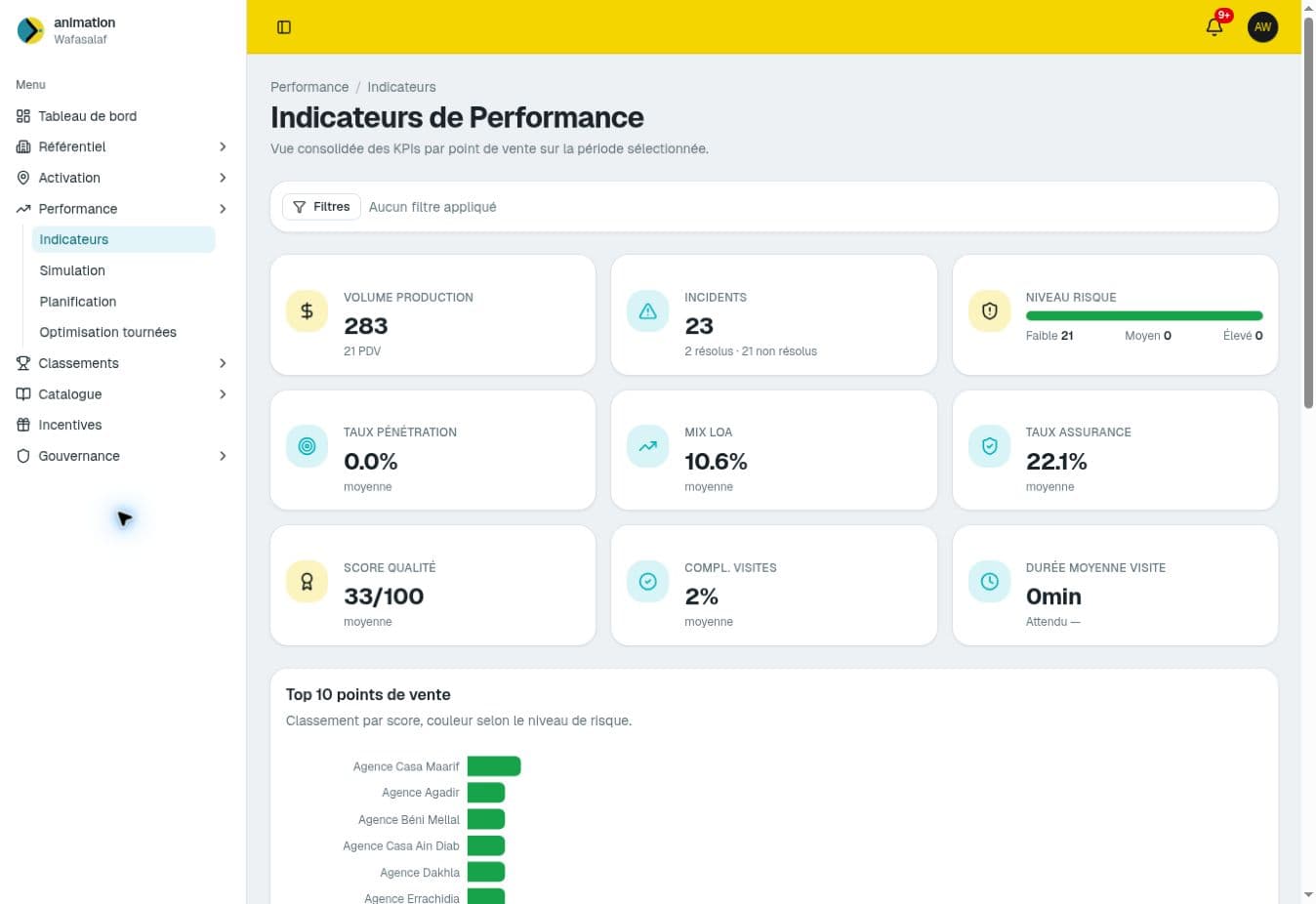Click the target icon on Taux Pénétration
Viewport: 1316px width, 904px height.
point(307,446)
